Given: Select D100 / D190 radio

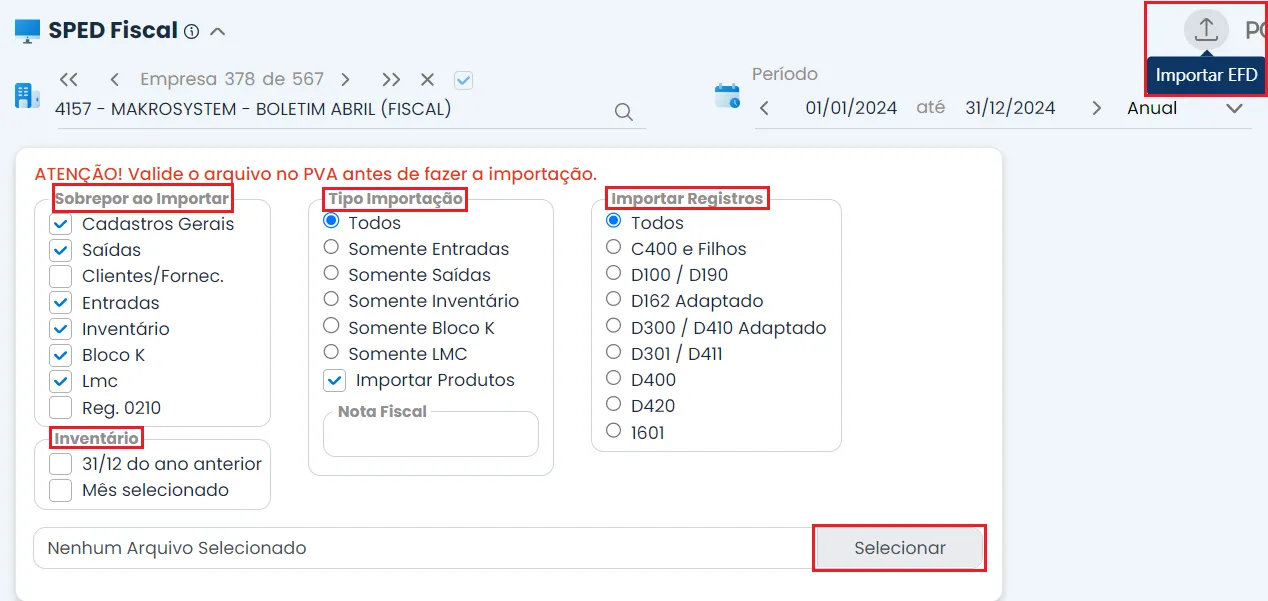Looking at the screenshot, I should click(x=614, y=273).
